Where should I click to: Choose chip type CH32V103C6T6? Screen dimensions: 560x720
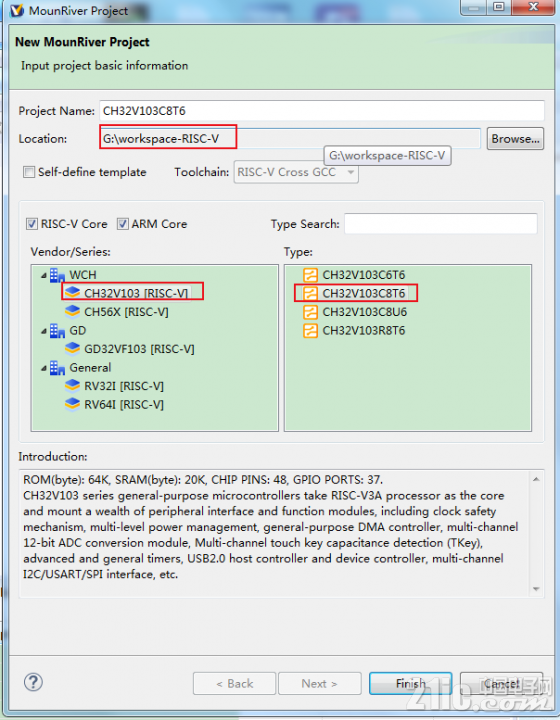[364, 275]
